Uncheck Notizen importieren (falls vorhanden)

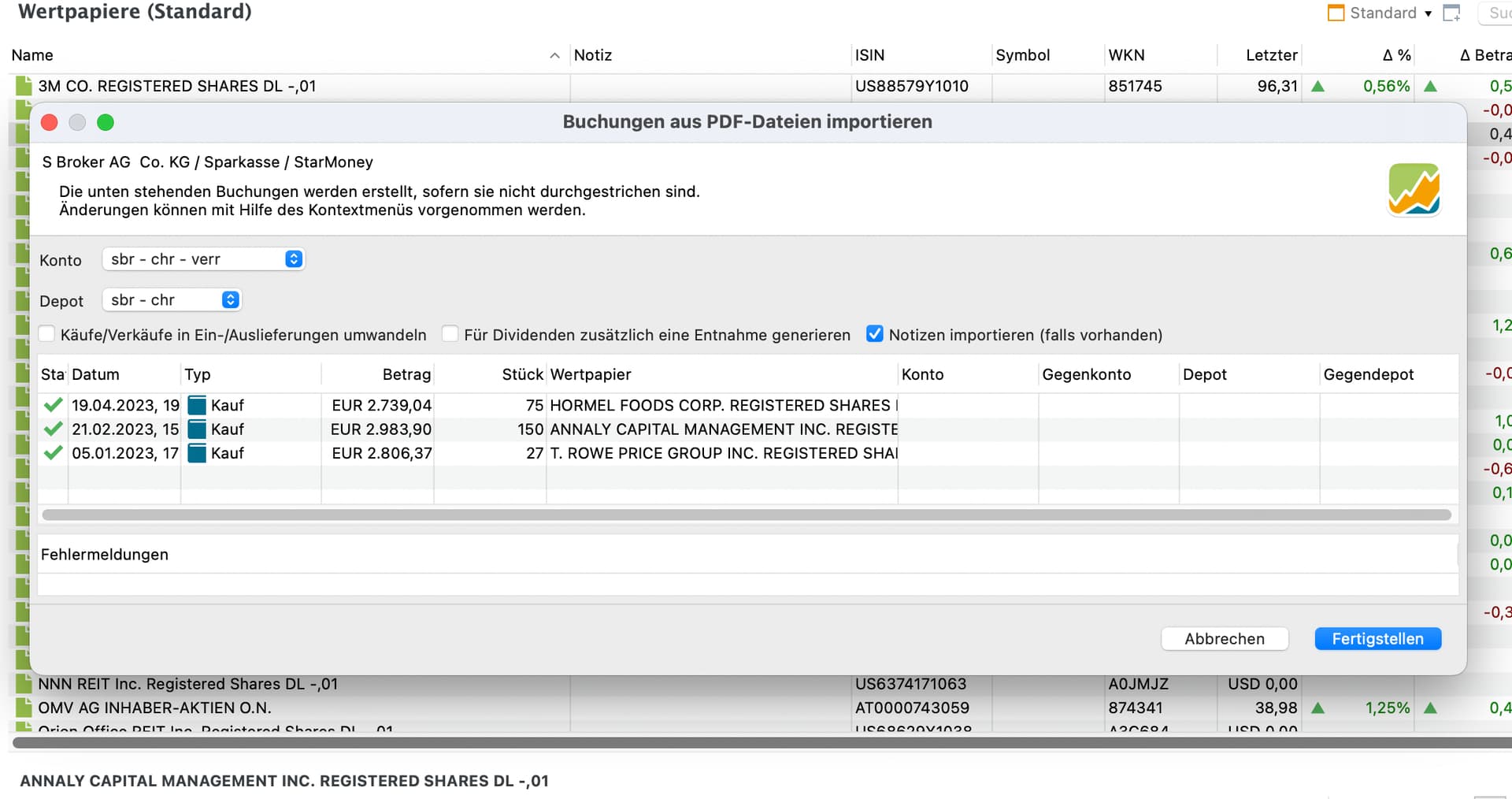pyautogui.click(x=875, y=334)
